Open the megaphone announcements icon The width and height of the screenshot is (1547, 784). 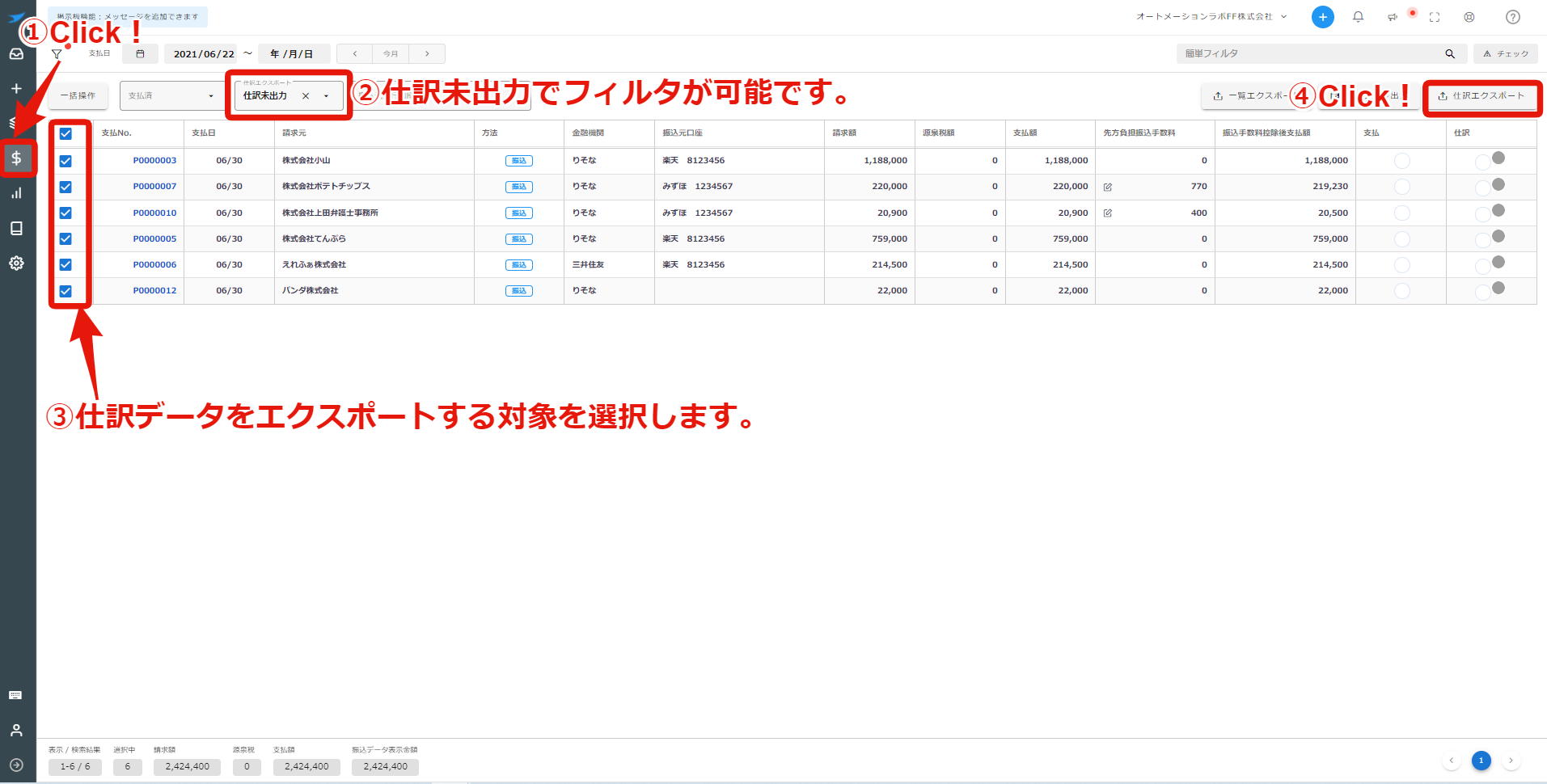[1393, 17]
